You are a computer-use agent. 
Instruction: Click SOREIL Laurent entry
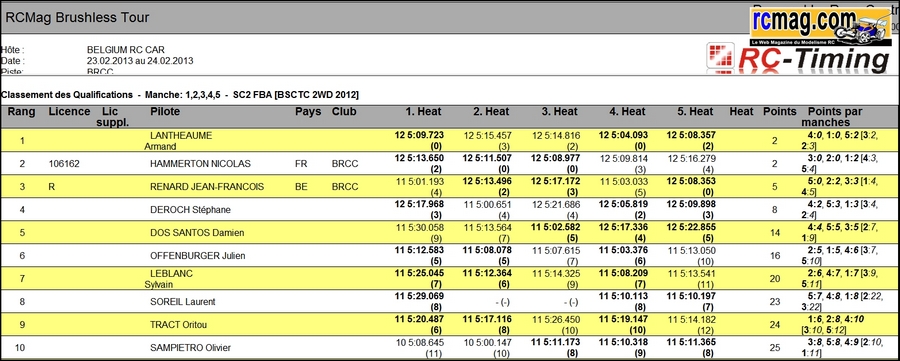tap(183, 301)
